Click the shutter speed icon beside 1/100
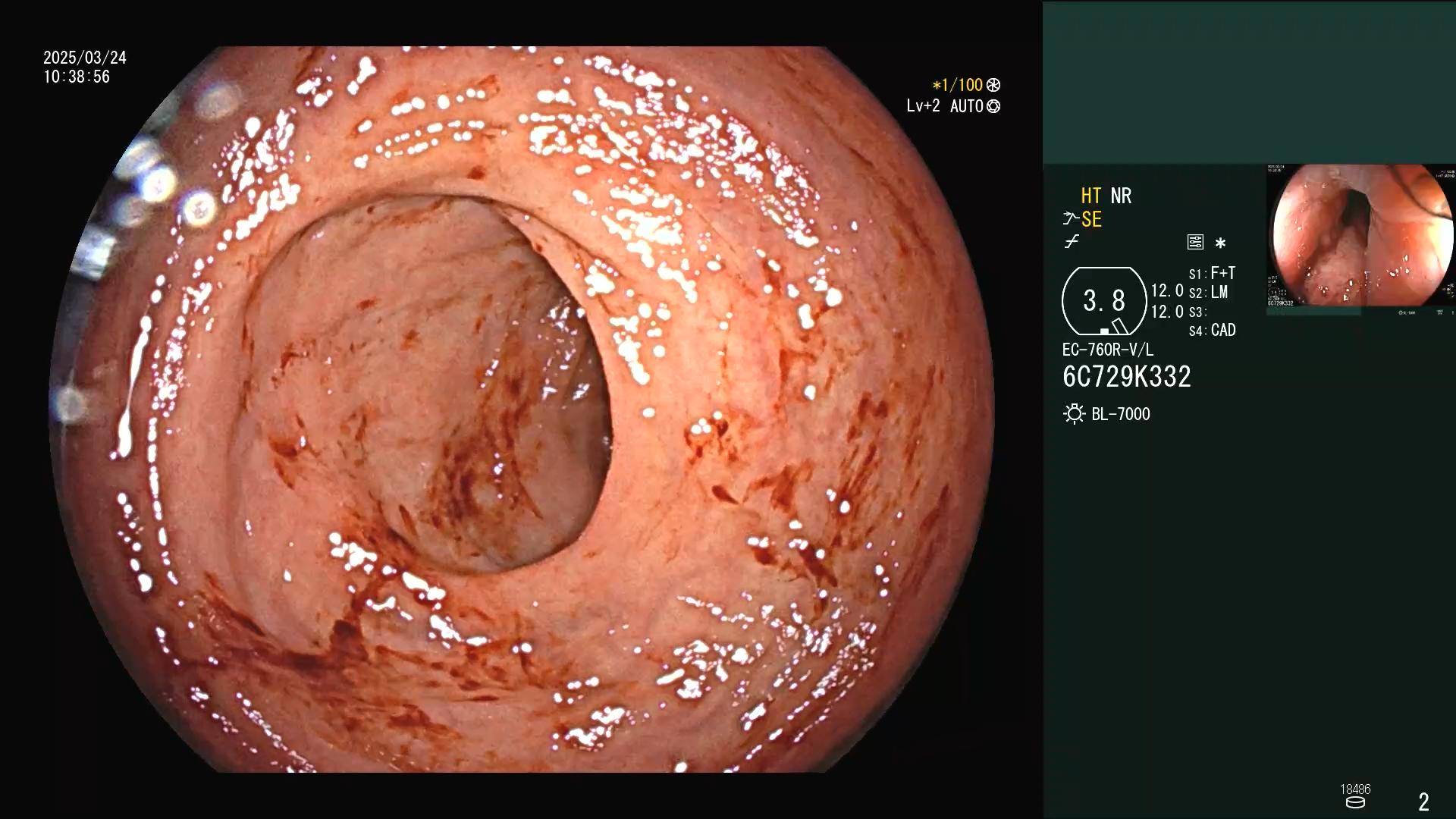The height and width of the screenshot is (819, 1456). tap(993, 86)
